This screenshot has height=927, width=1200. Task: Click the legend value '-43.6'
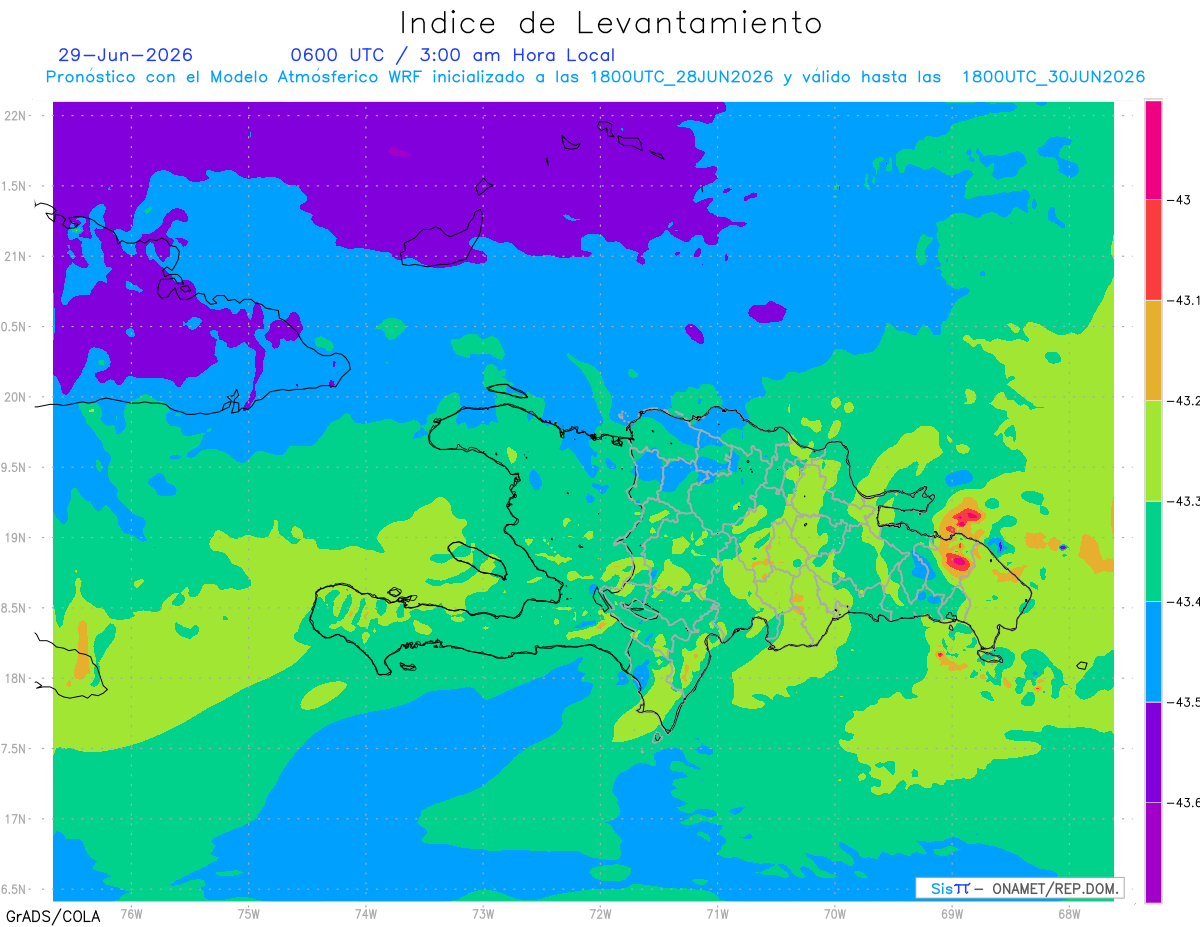[1183, 802]
